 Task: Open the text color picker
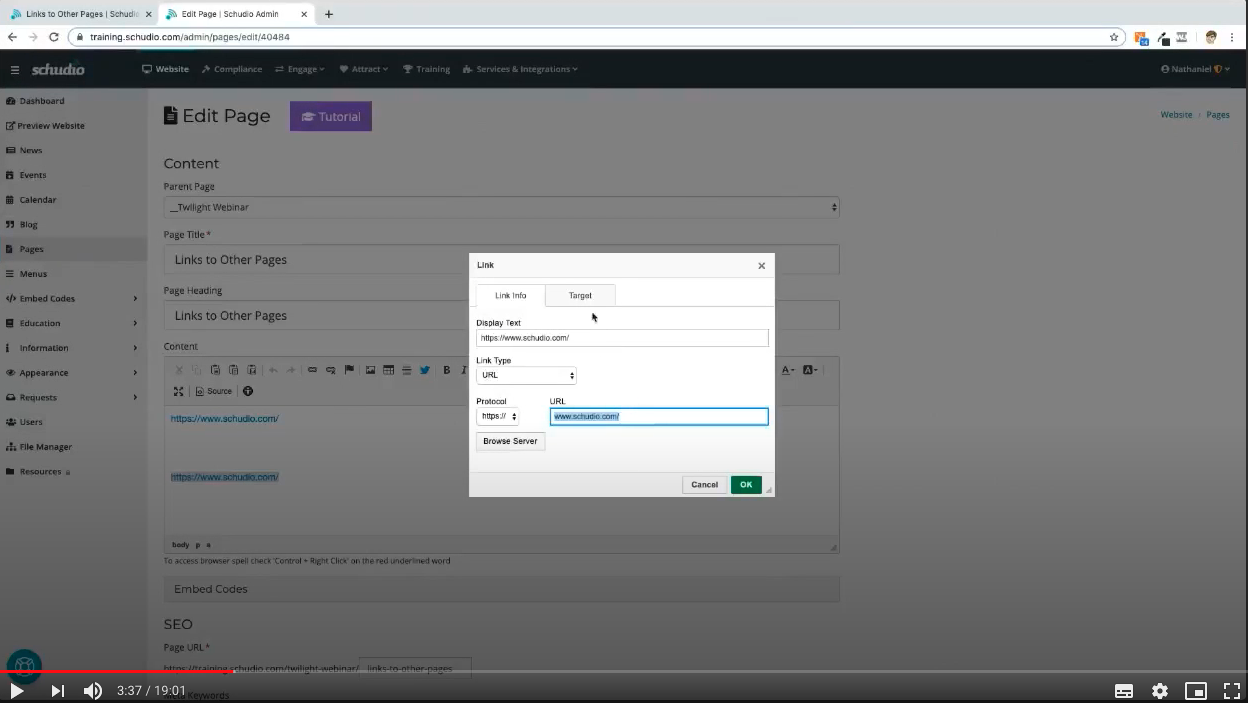point(788,370)
